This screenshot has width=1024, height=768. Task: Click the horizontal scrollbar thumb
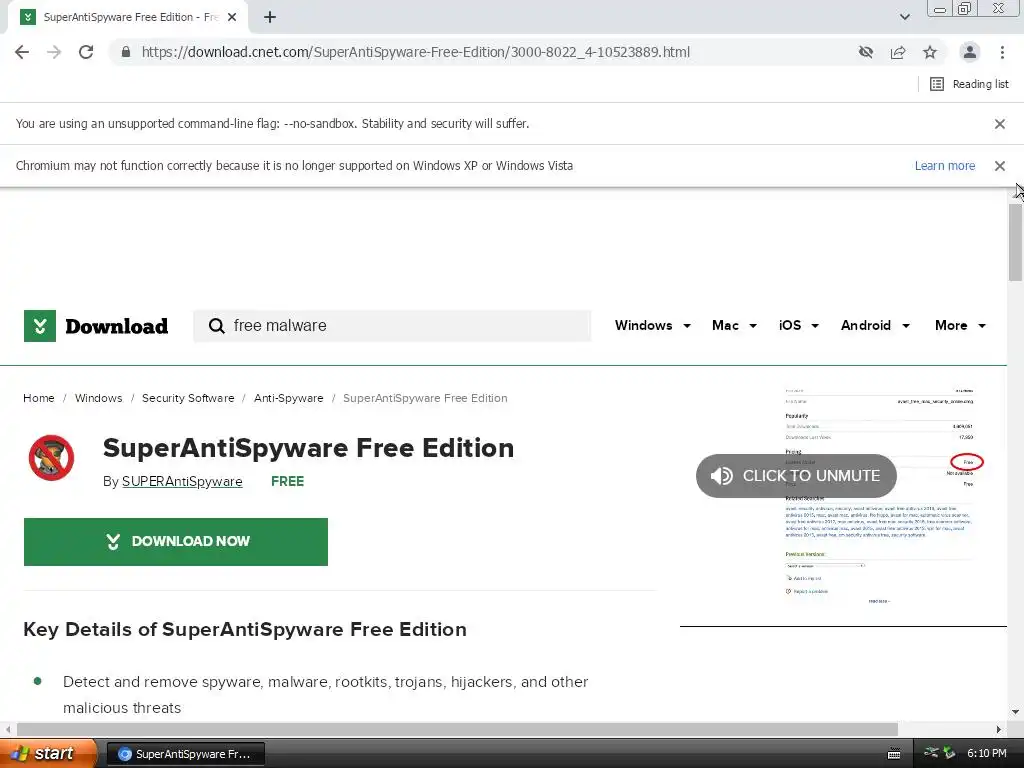[x=457, y=729]
